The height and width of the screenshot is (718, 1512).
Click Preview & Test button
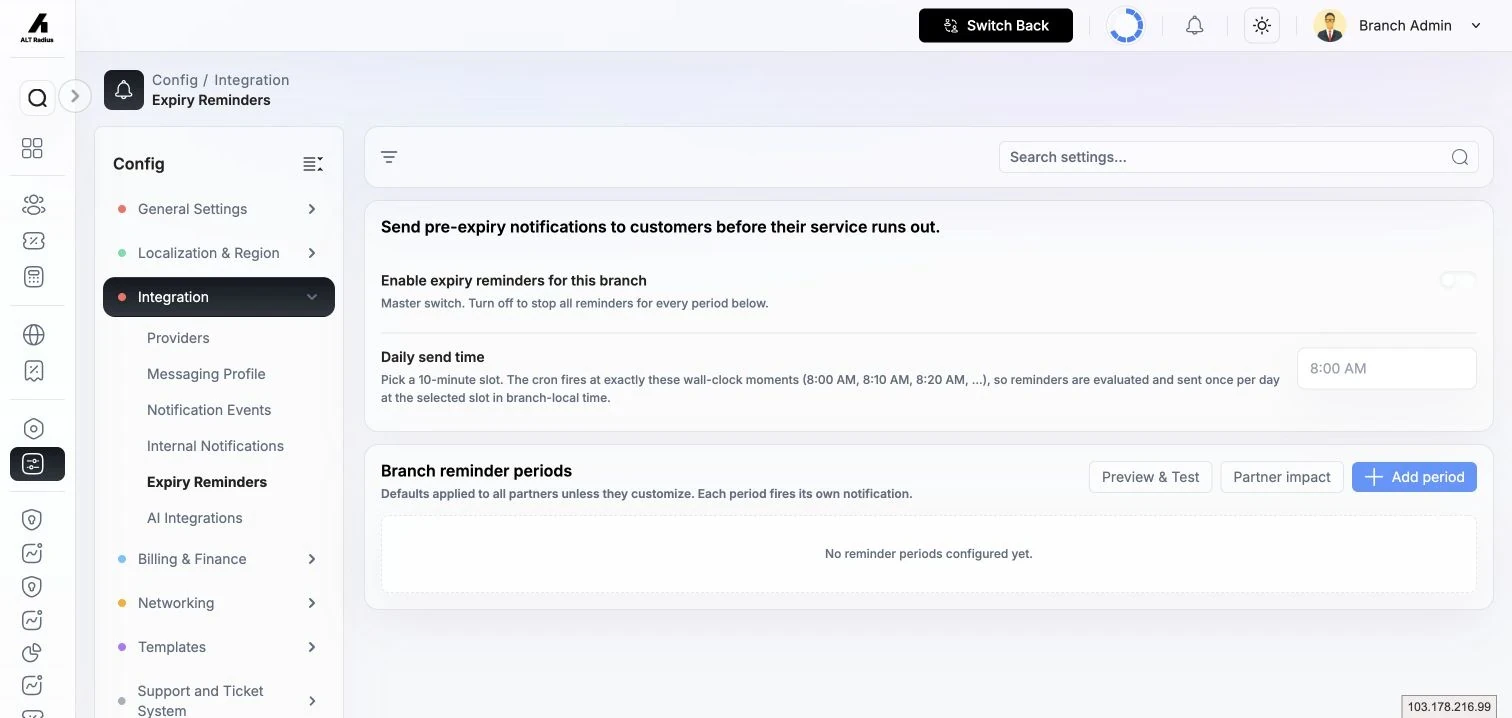click(x=1150, y=477)
